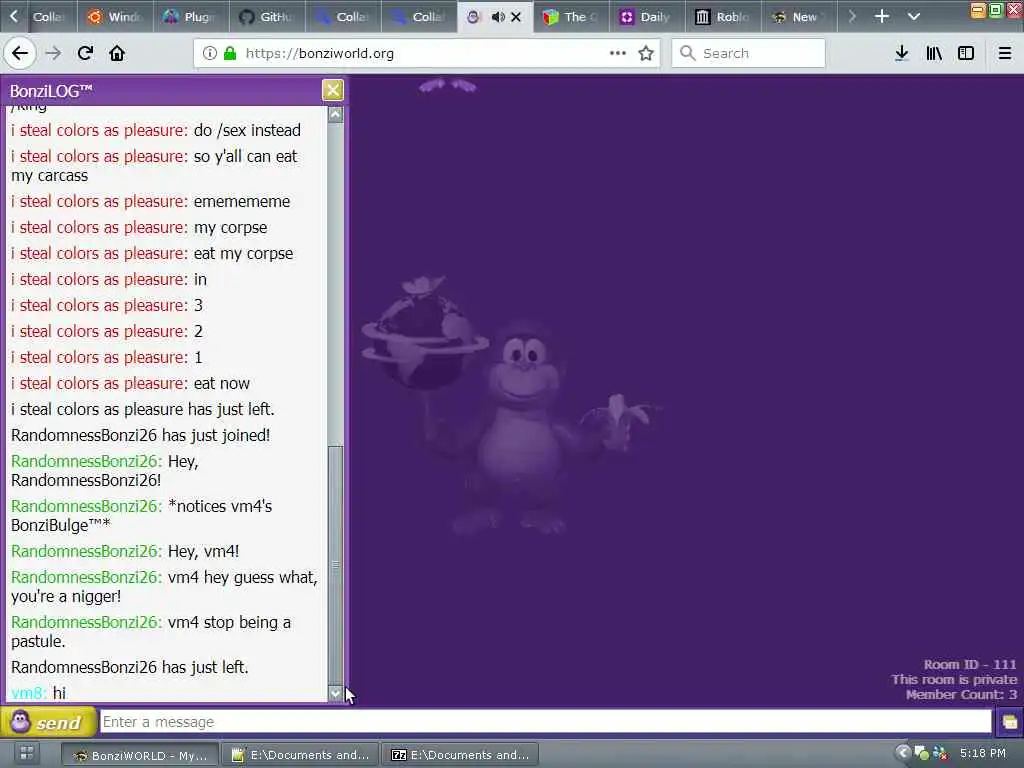Close the active BonziWorld tab
Screen dimensions: 1024x768
coord(516,17)
